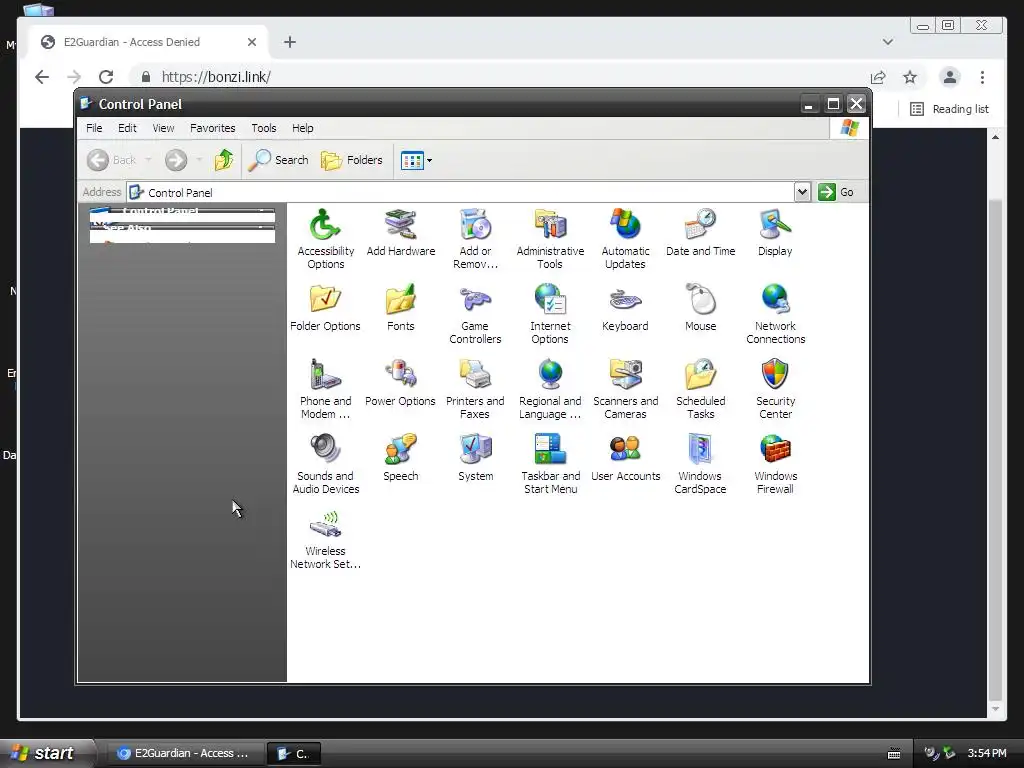The height and width of the screenshot is (768, 1024).
Task: Click the Control Panel taskbar button
Action: click(294, 754)
